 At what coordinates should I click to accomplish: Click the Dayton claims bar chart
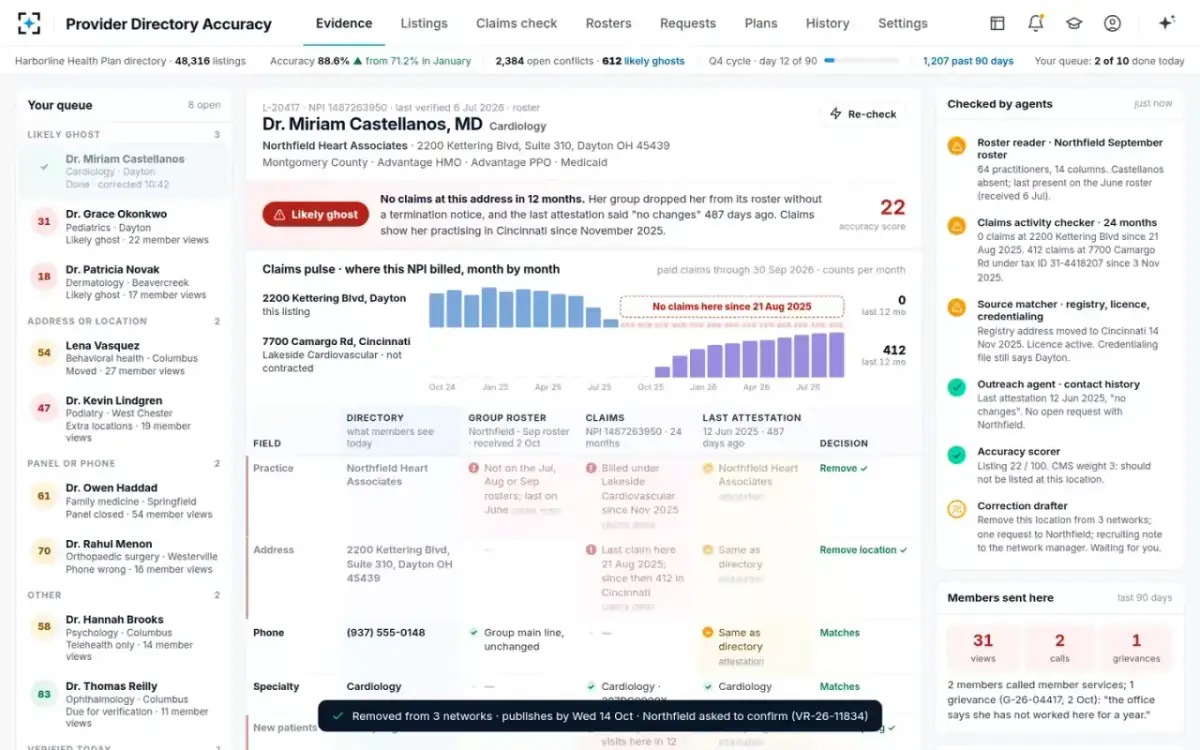(x=525, y=308)
